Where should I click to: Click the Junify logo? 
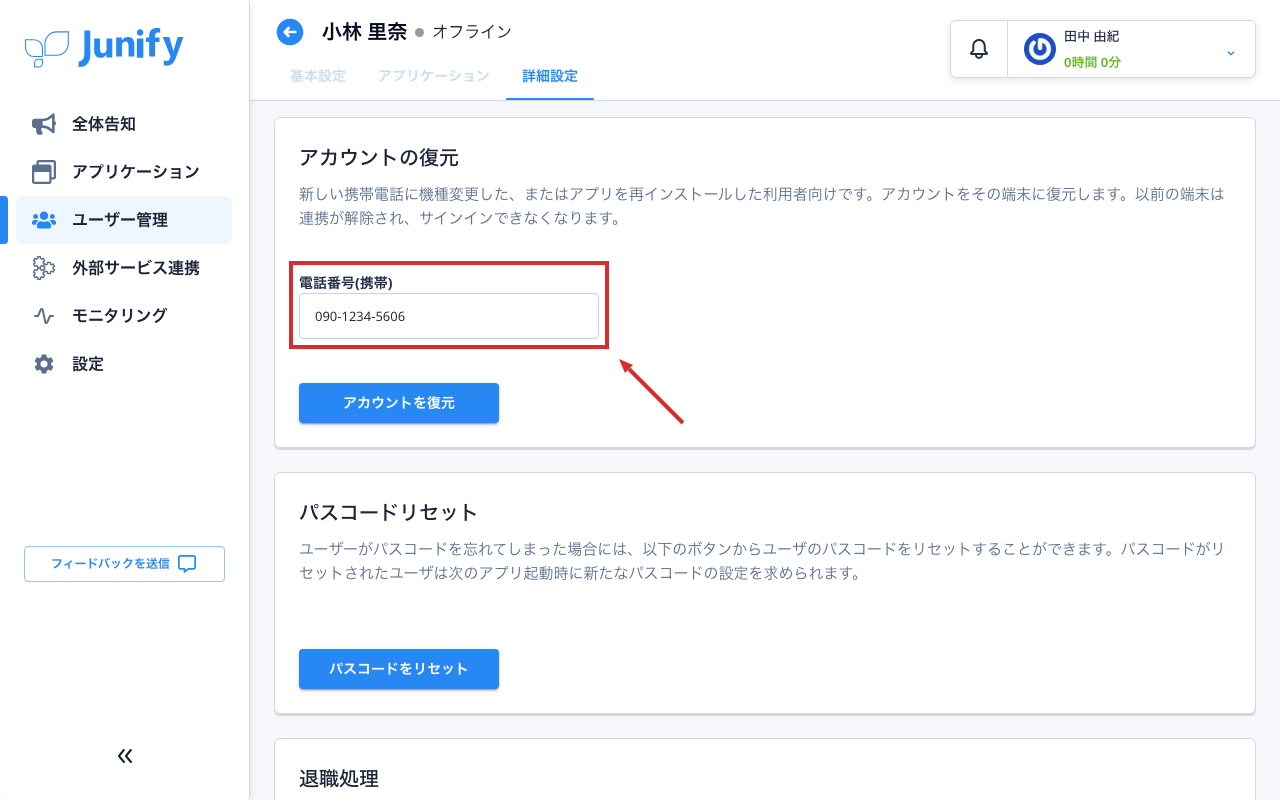click(104, 47)
